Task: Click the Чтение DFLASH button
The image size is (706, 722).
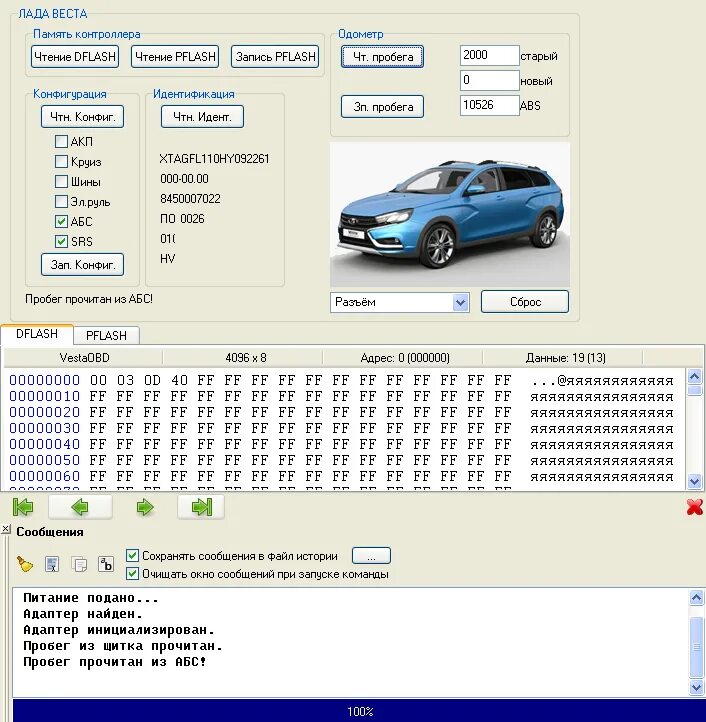Action: coord(75,57)
